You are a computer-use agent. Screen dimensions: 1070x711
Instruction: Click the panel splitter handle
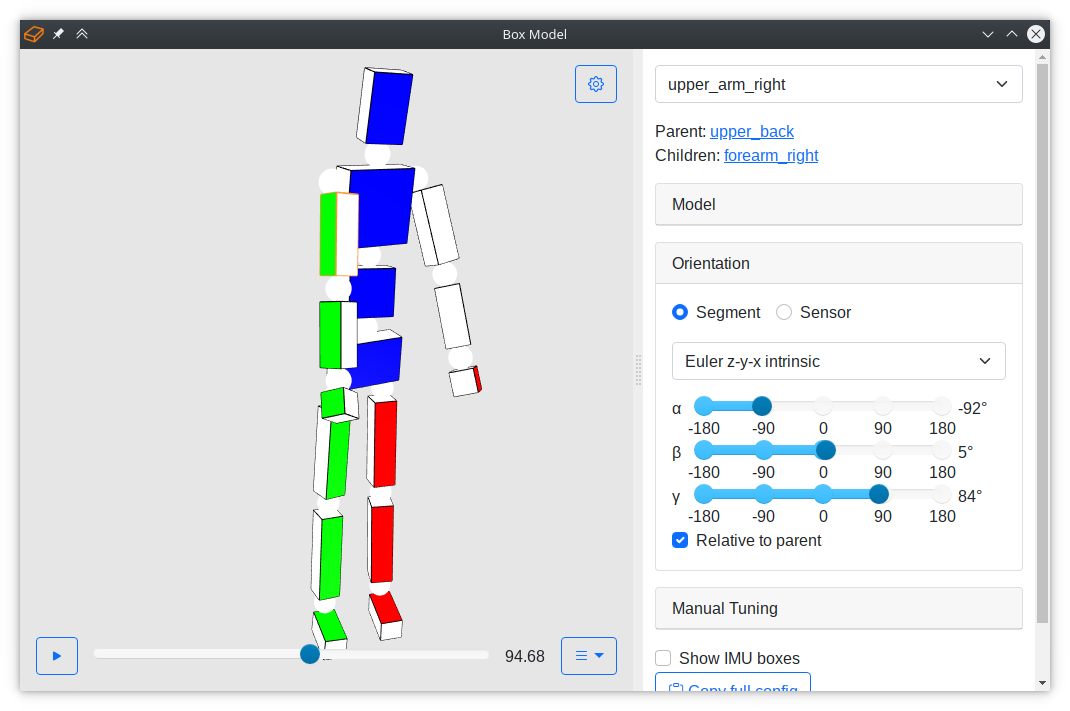(x=638, y=370)
